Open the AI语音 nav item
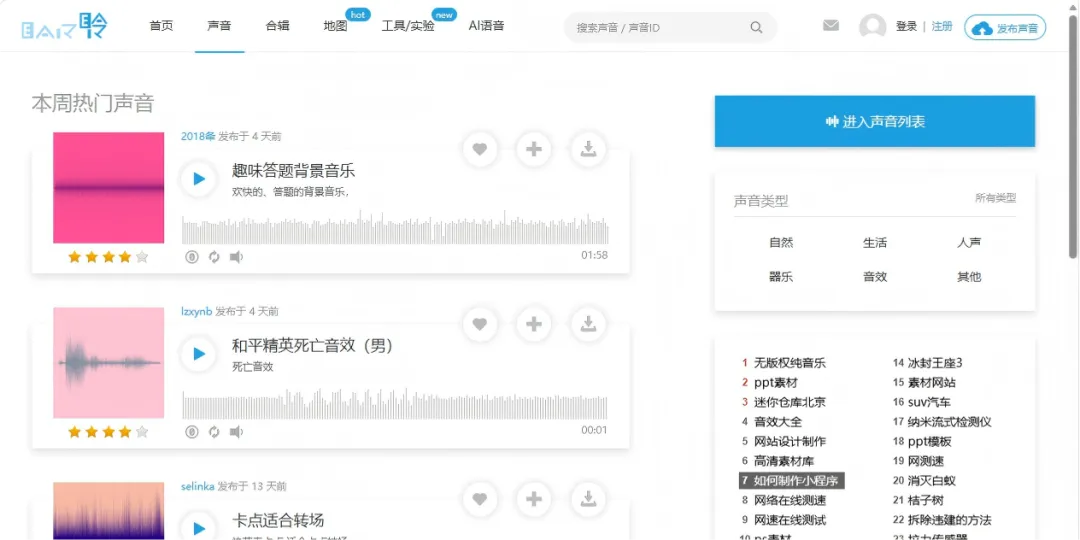The height and width of the screenshot is (540, 1080). (486, 26)
